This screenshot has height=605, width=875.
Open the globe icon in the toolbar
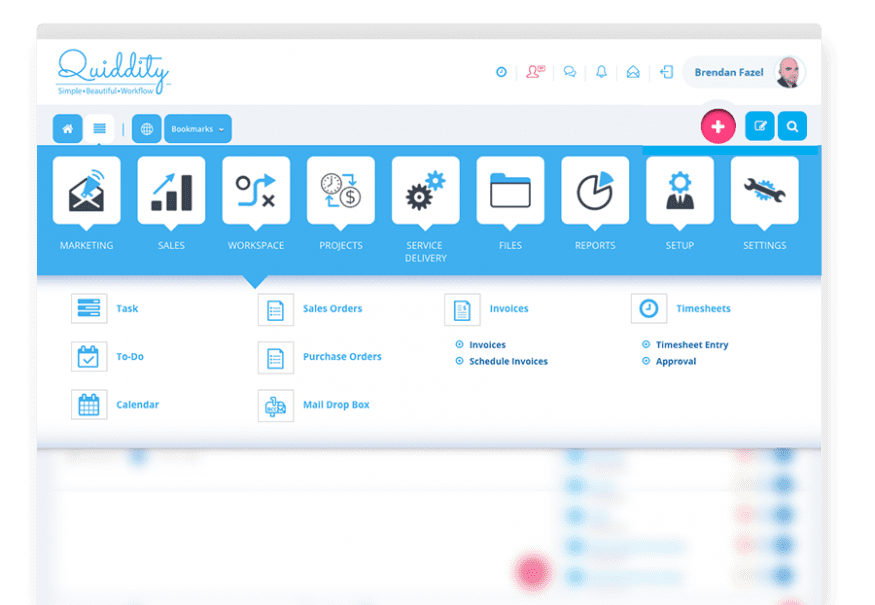146,128
